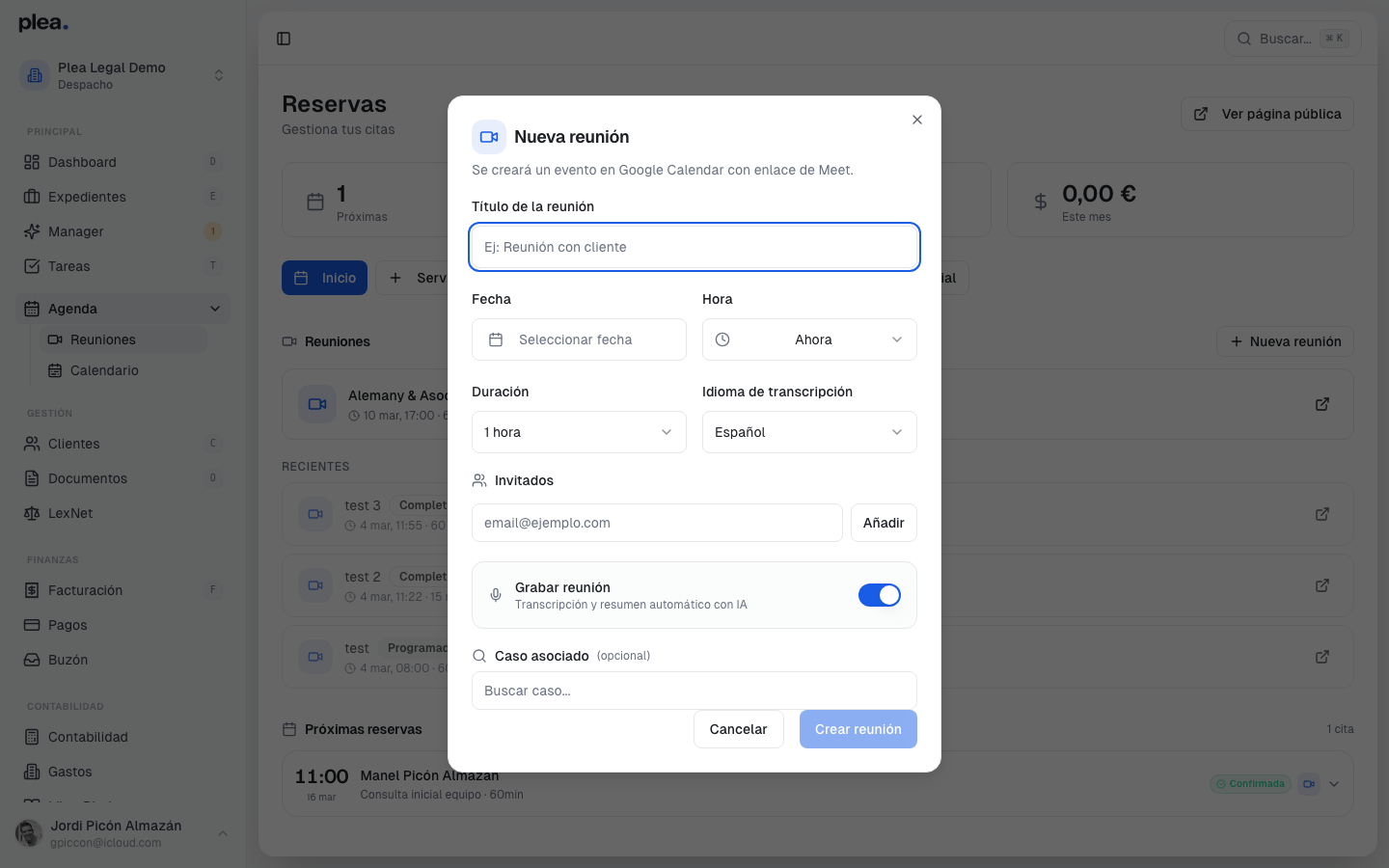Click the video camera icon in dialog header
This screenshot has height=868, width=1389.
tap(489, 137)
